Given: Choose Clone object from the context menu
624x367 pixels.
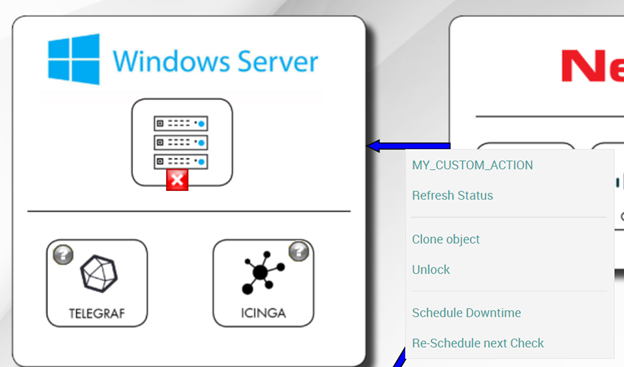Looking at the screenshot, I should 446,239.
